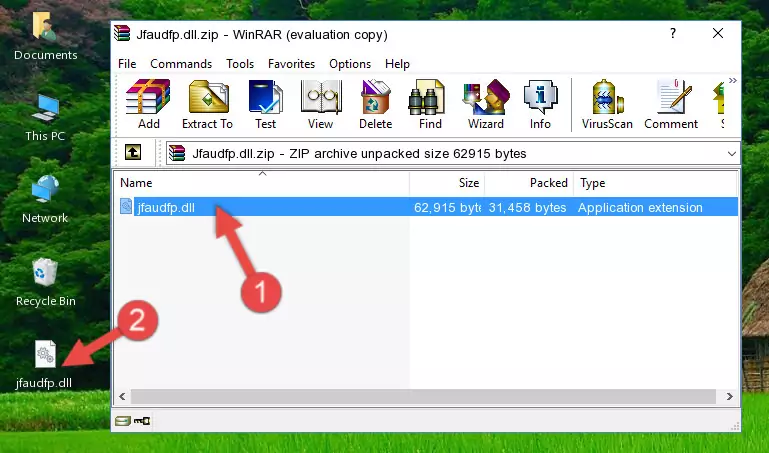Open the Find binoculars tool

pos(430,104)
